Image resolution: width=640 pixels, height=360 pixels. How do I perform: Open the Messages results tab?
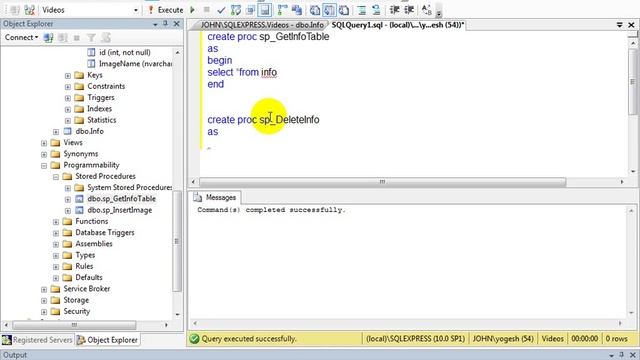[216, 198]
